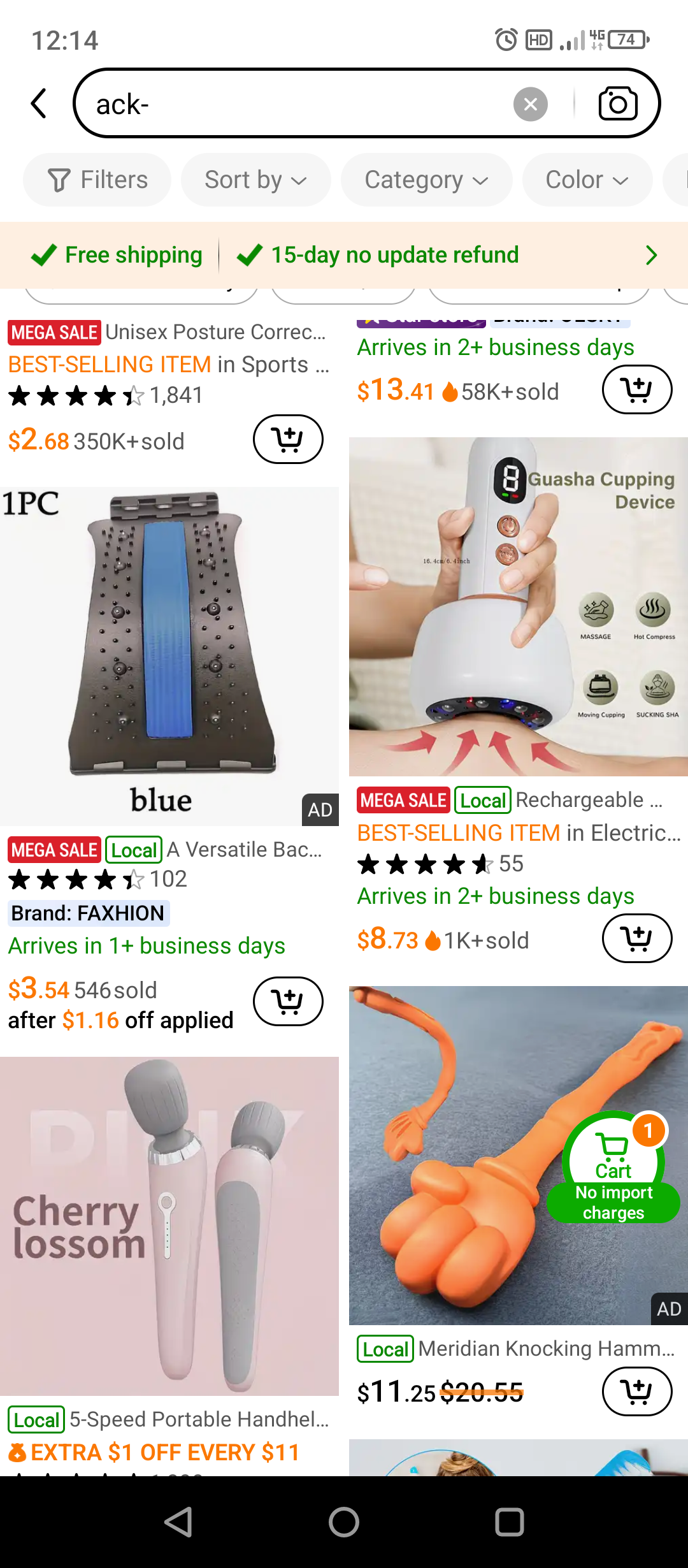This screenshot has width=688, height=1568.
Task: Tap the back arrow beside search bar
Action: pyautogui.click(x=39, y=103)
